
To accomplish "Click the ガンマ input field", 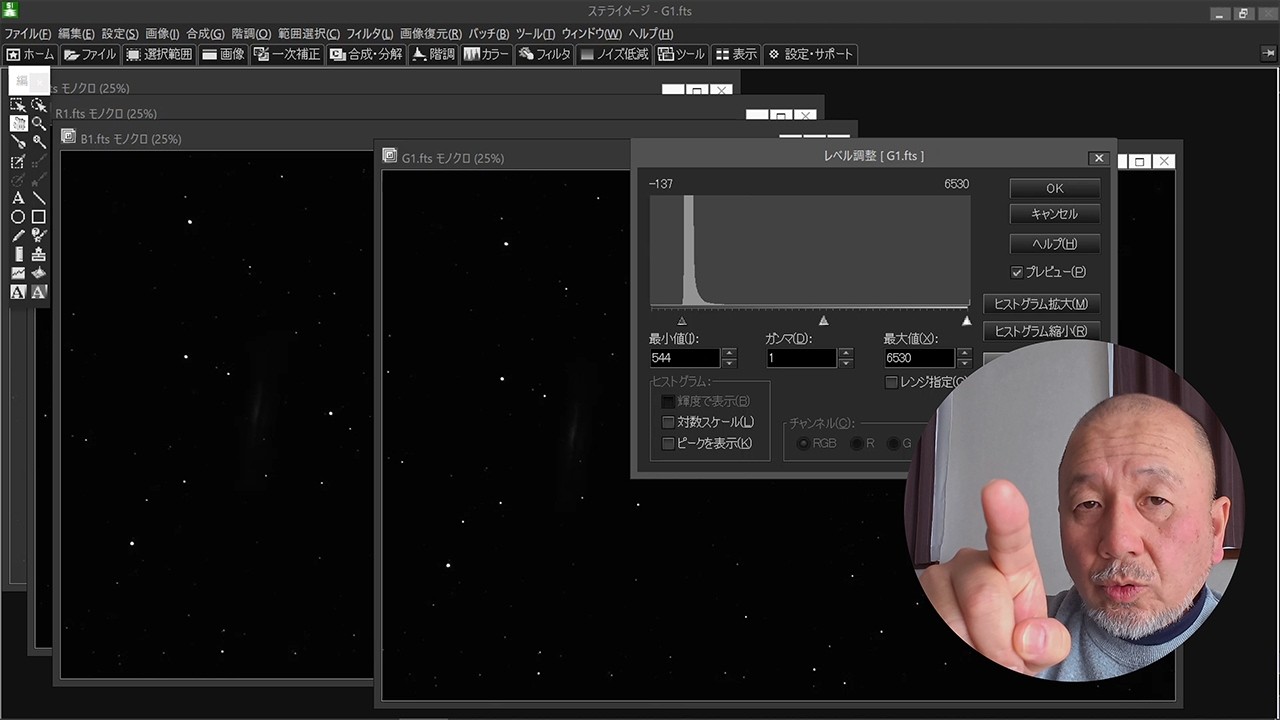I will tap(801, 358).
